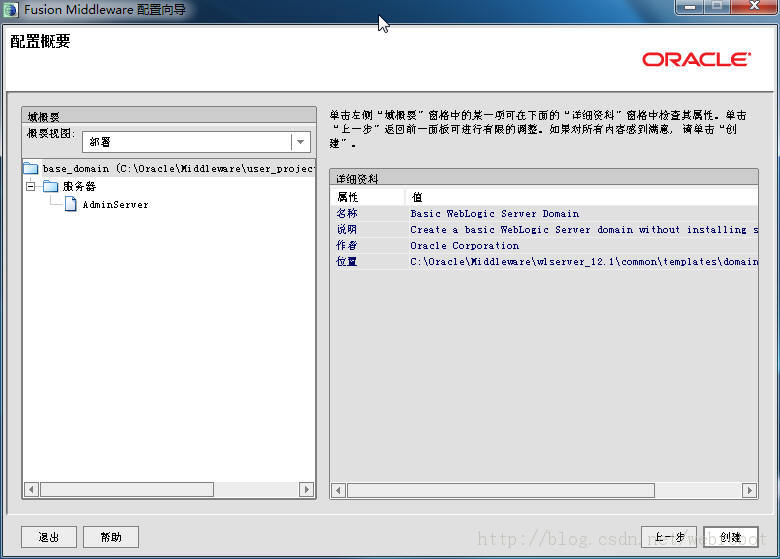Select the base_domain tree row

point(169,168)
